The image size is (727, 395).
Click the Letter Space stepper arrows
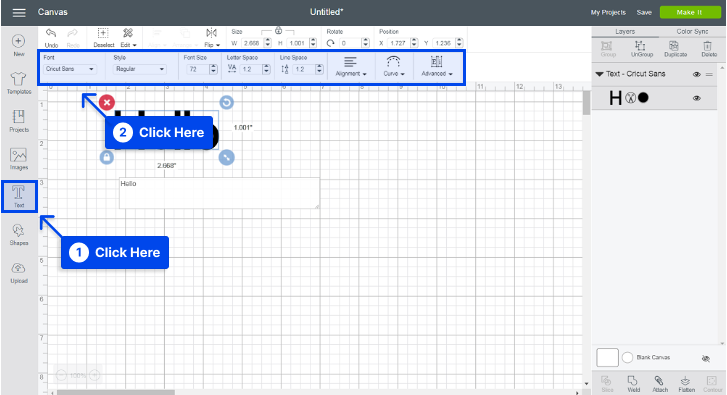(266, 69)
